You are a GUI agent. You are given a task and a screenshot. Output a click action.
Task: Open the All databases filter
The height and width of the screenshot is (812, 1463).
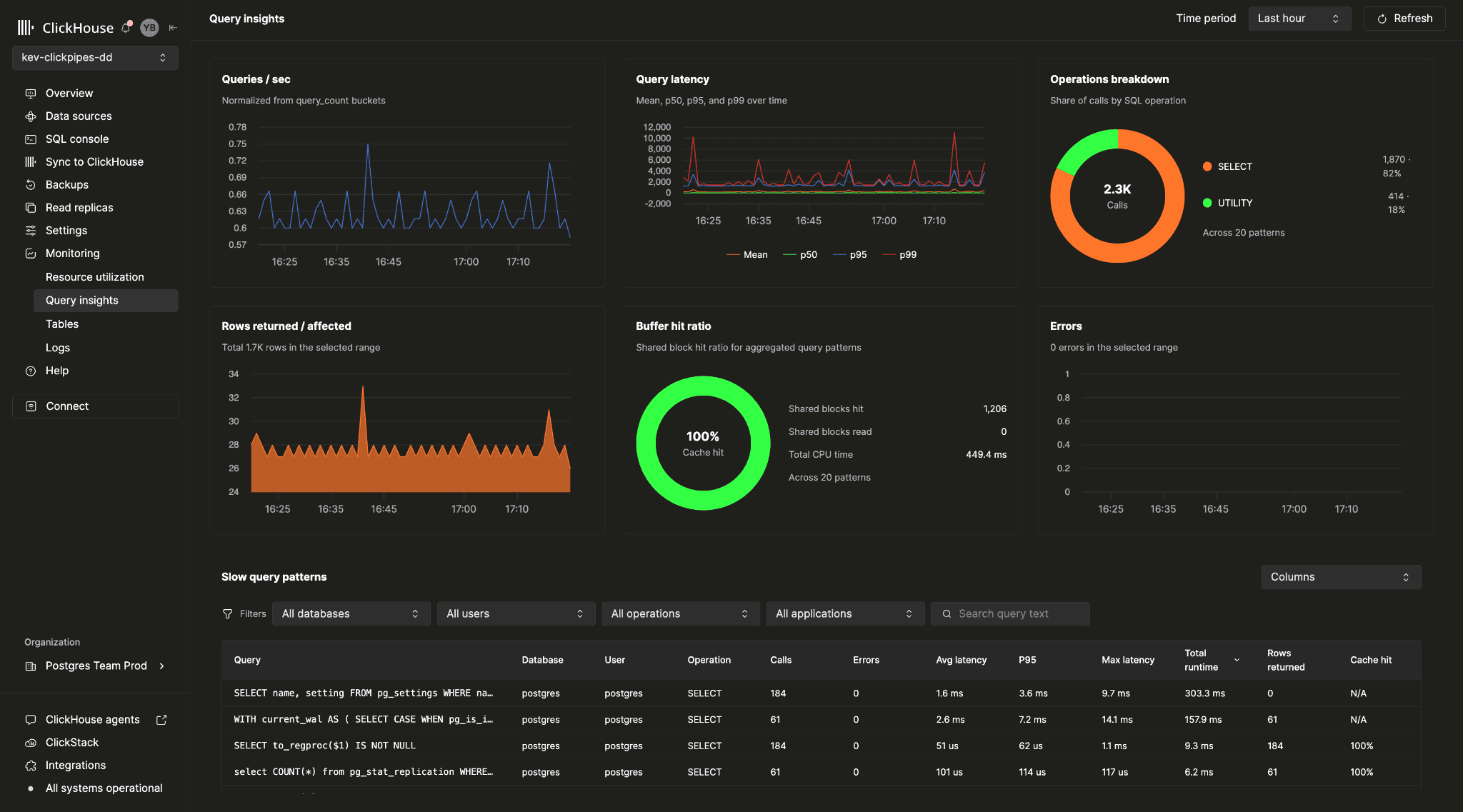[351, 614]
